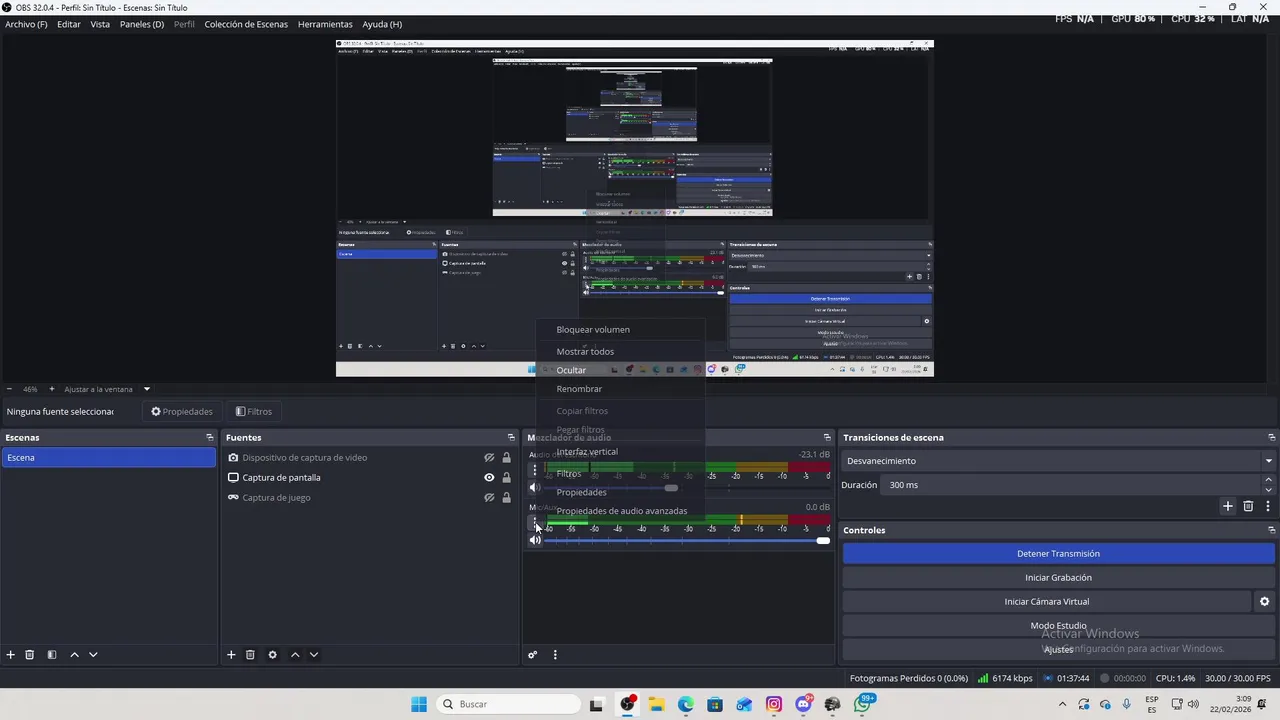Click Iniciar Cámara Virtual button

click(x=1047, y=602)
